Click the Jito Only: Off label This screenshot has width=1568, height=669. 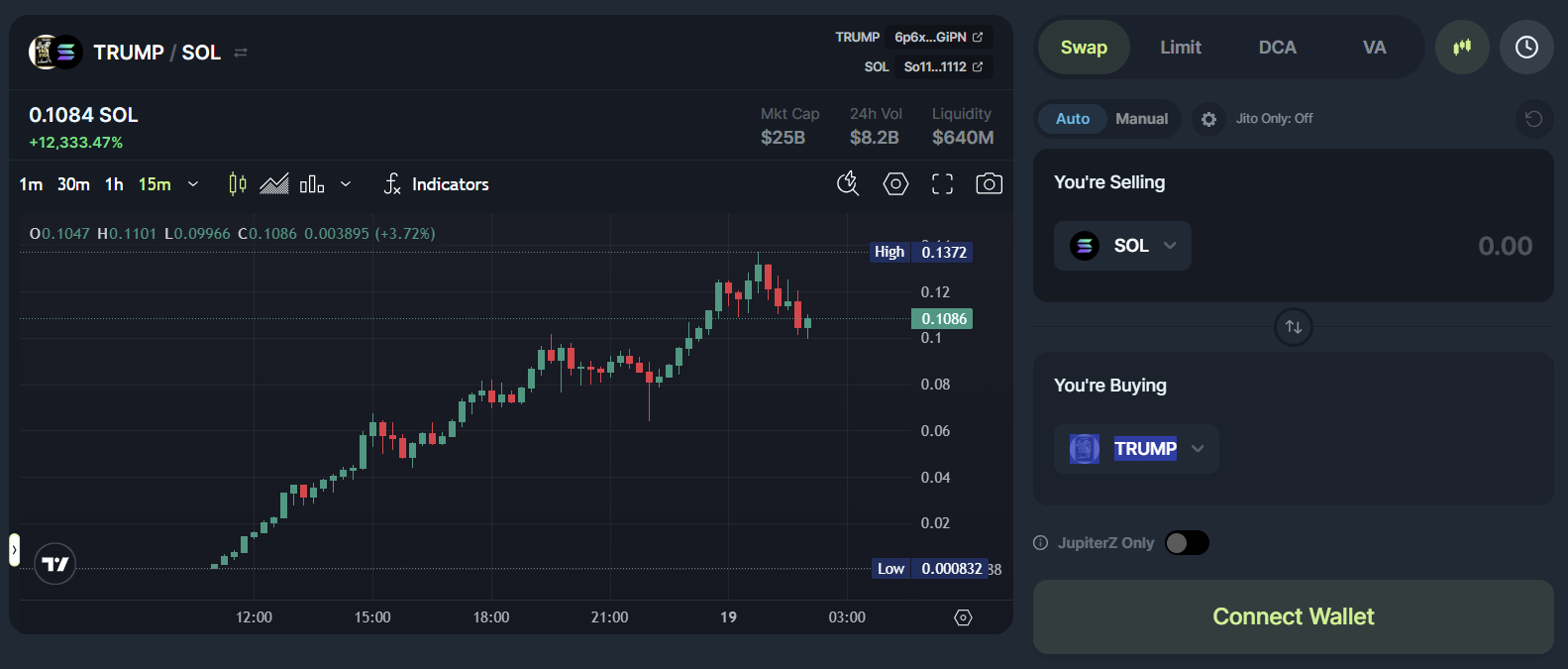click(1274, 119)
